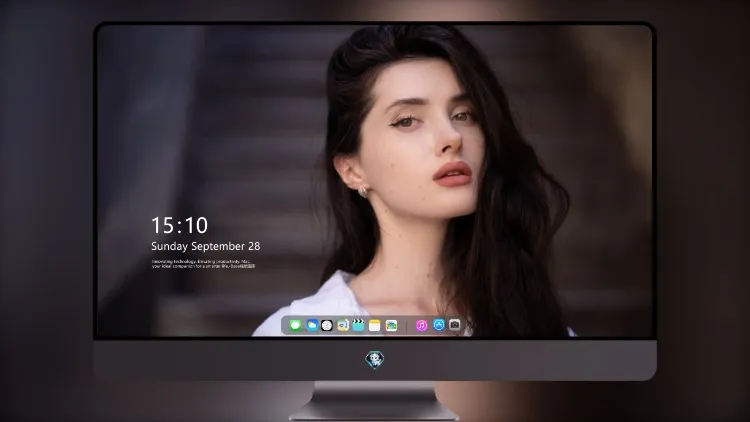Click the monitor logo emblem below screen

[375, 359]
